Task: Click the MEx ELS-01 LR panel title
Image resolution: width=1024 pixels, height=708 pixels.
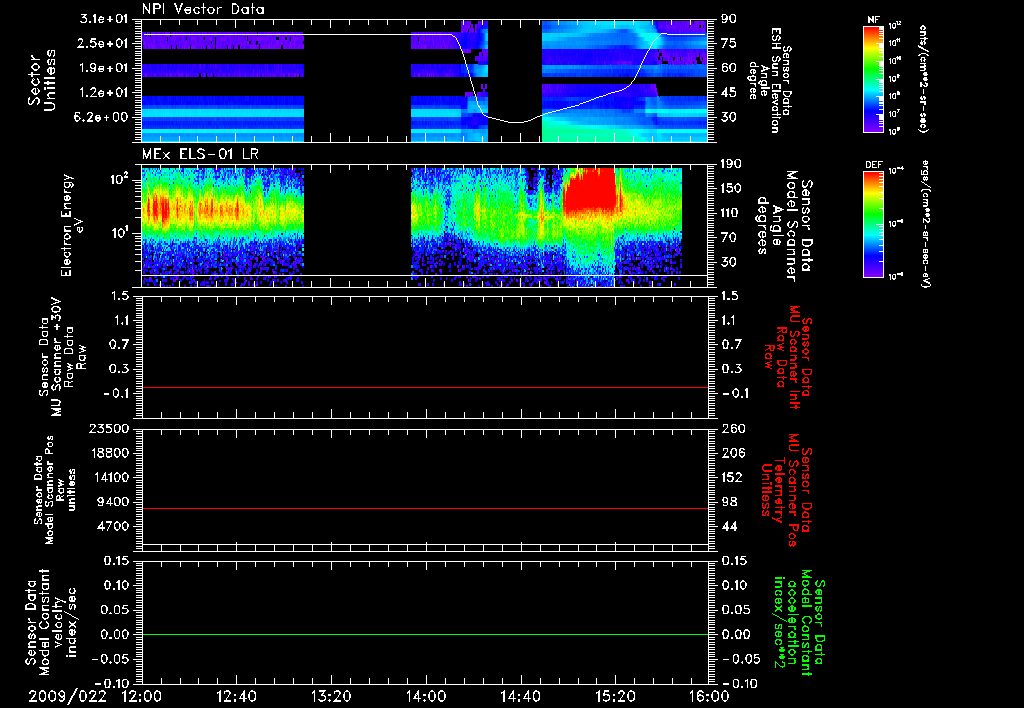Action: click(200, 155)
